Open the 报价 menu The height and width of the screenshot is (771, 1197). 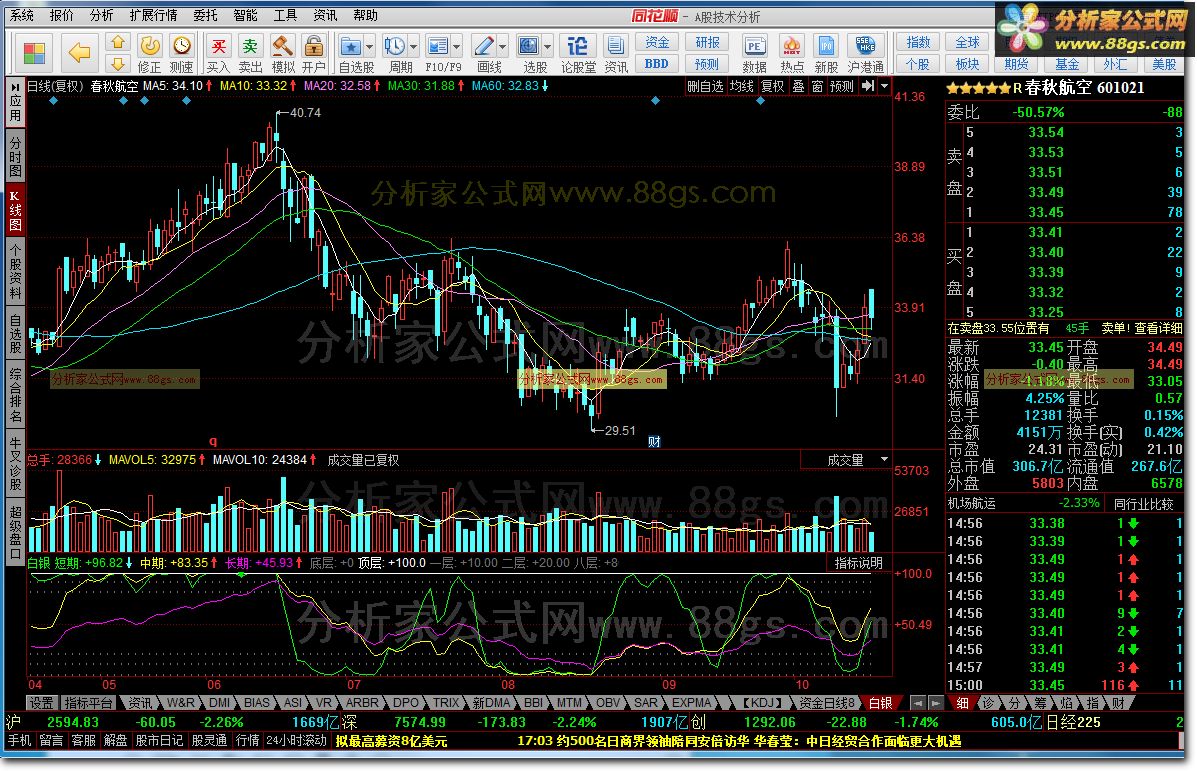coord(62,15)
